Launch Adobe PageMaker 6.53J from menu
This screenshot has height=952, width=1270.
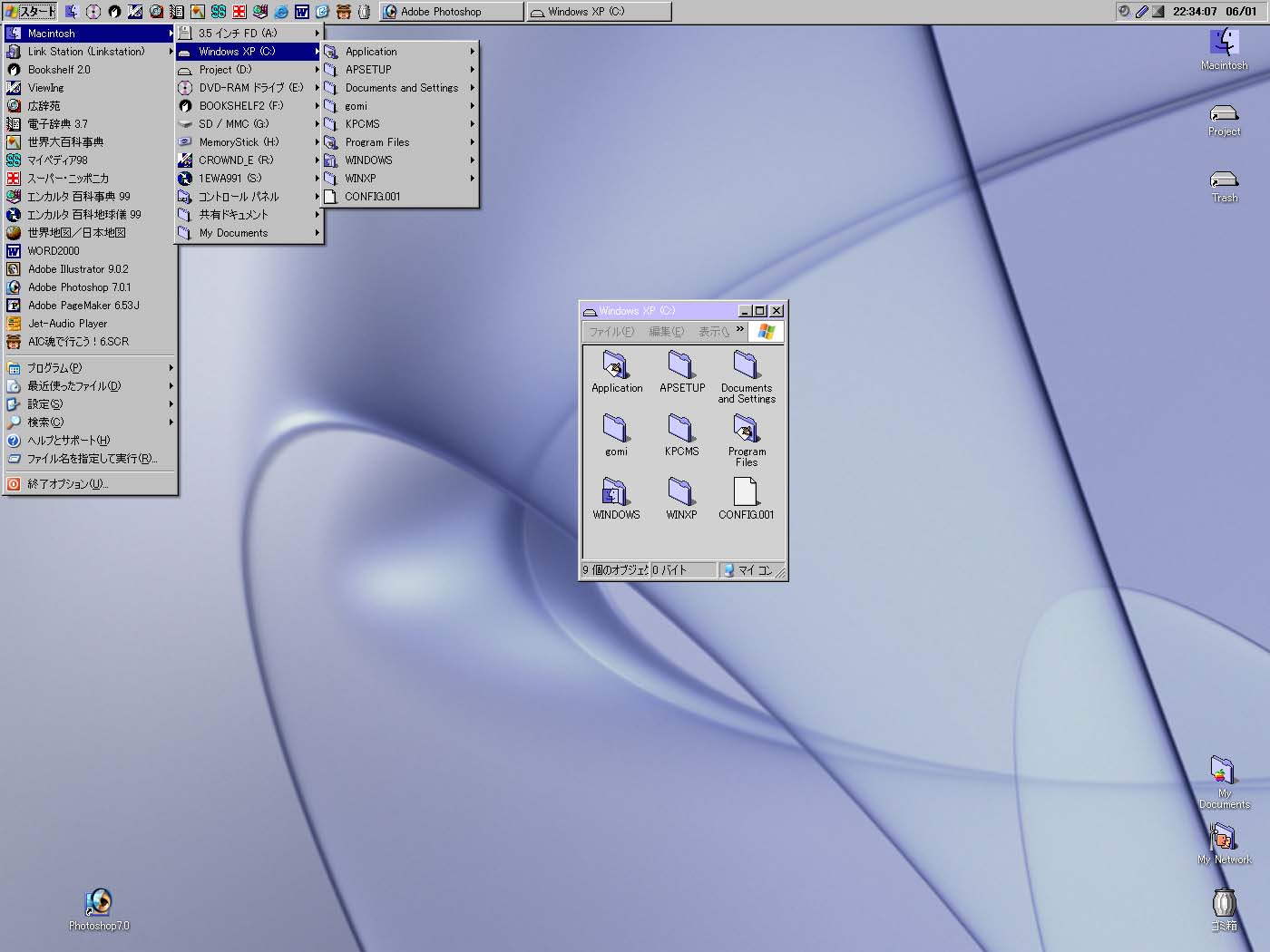click(89, 305)
